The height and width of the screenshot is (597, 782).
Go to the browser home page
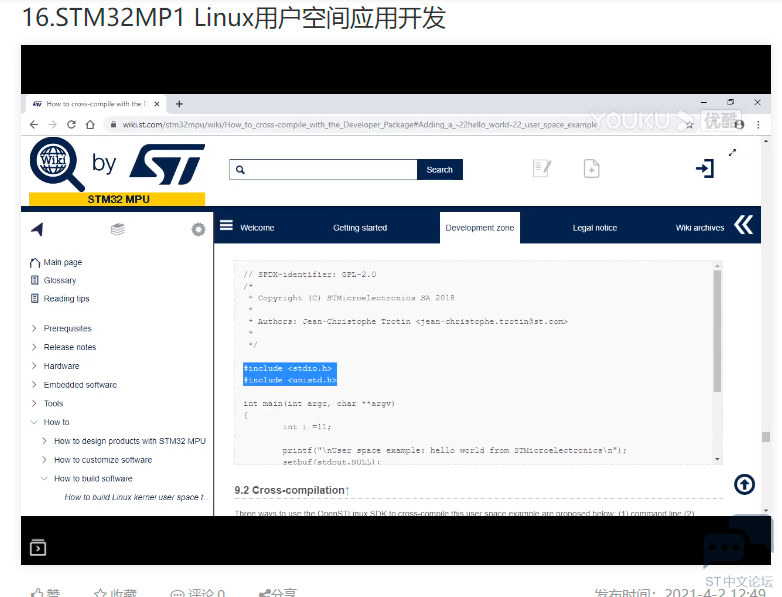(90, 125)
